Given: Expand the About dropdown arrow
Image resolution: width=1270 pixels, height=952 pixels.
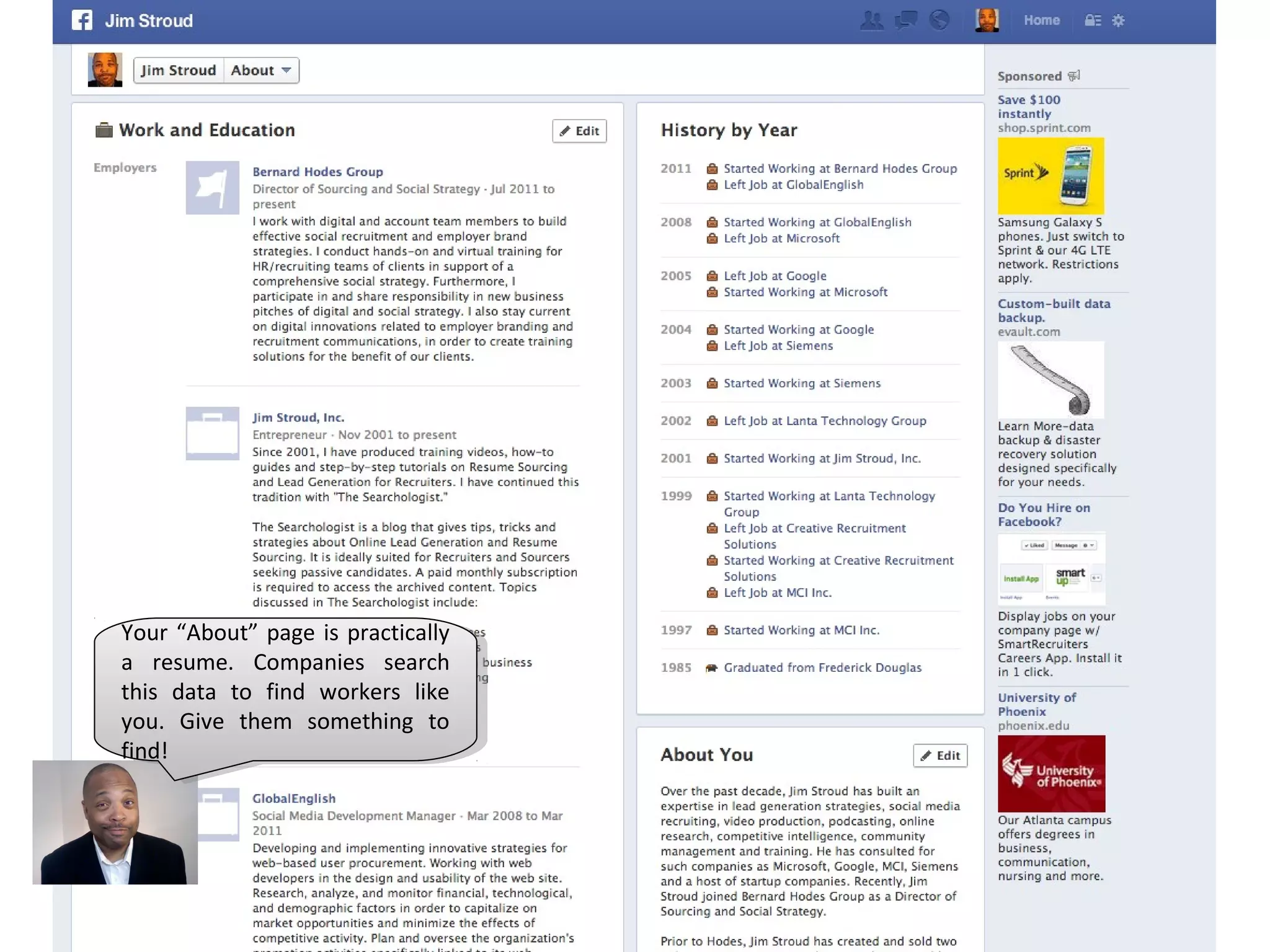Looking at the screenshot, I should [x=286, y=70].
